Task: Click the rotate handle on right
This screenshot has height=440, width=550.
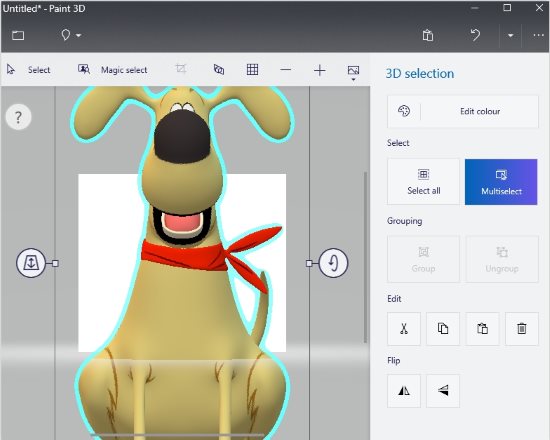Action: click(x=333, y=263)
